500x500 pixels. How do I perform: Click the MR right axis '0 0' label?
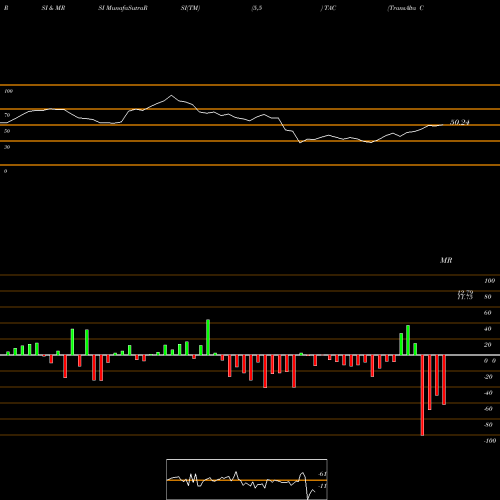(490, 361)
